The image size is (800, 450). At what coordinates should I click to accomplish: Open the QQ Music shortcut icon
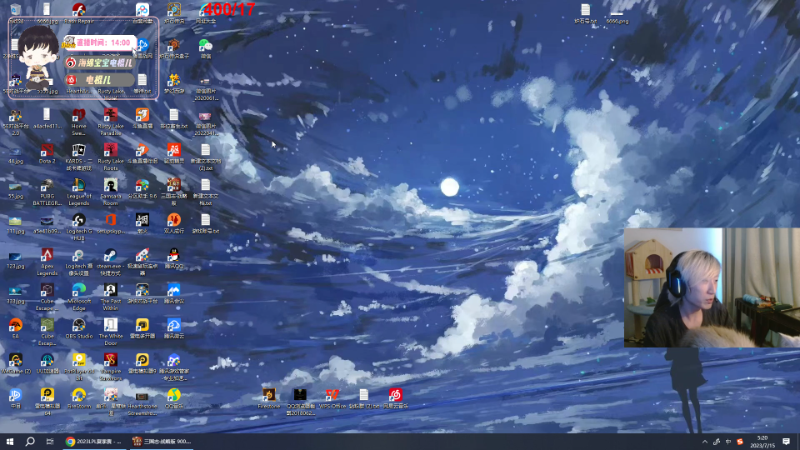pyautogui.click(x=174, y=395)
